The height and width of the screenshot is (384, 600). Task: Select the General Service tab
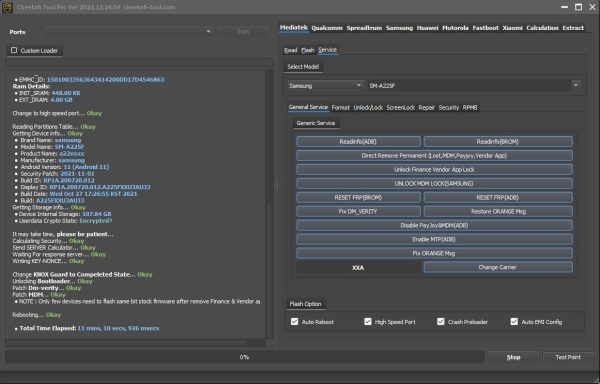click(x=308, y=107)
